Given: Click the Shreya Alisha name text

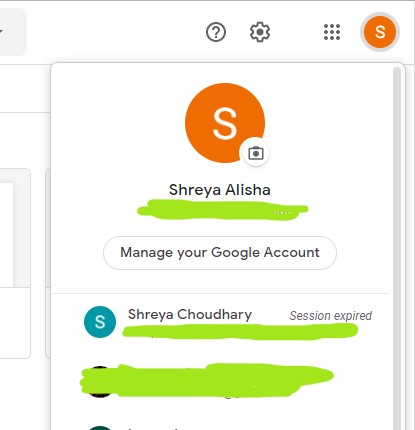Looking at the screenshot, I should (220, 190).
